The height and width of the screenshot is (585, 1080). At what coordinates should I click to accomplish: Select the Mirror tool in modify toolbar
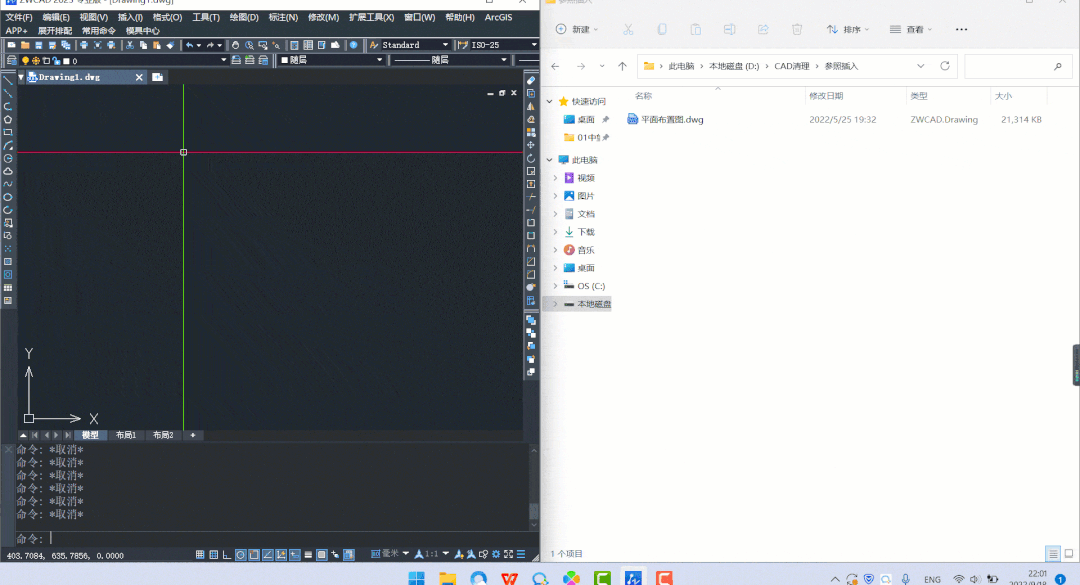[531, 106]
